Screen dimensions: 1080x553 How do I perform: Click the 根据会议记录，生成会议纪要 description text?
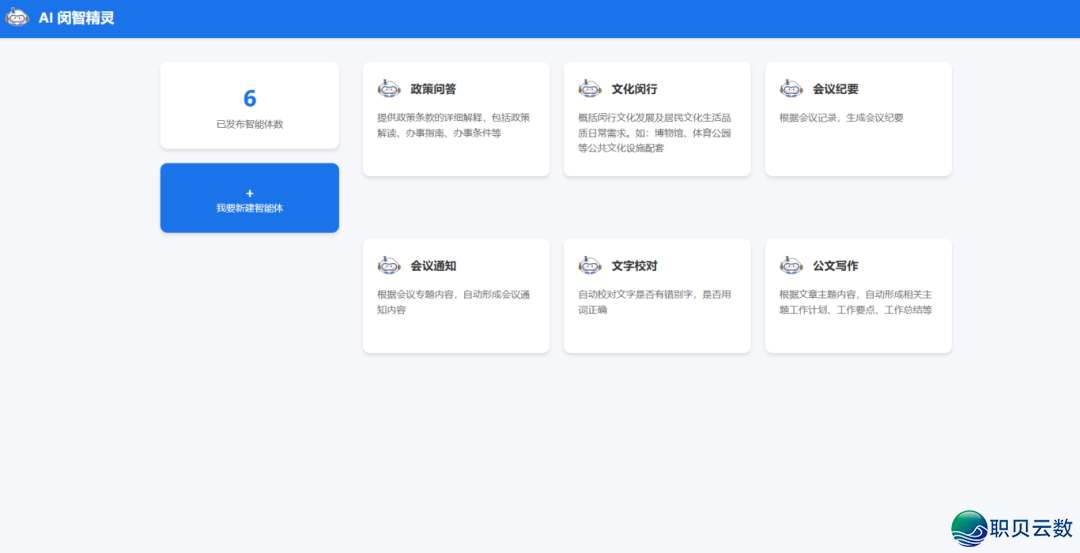click(x=841, y=118)
